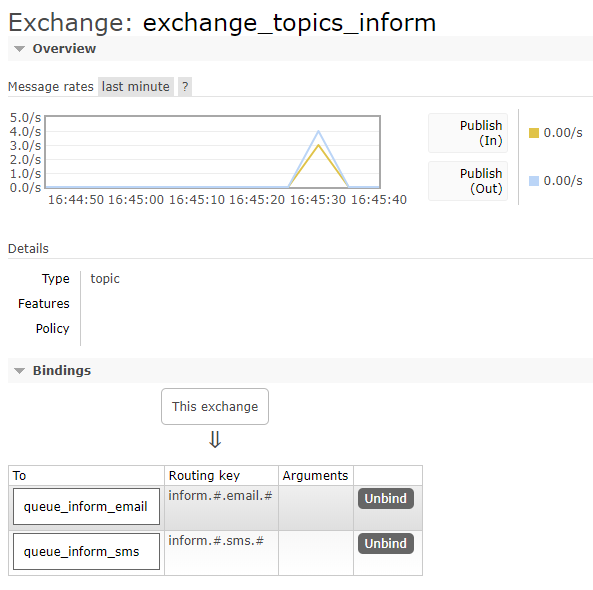Click the 'This exchange' box
593x590 pixels.
[x=215, y=407]
